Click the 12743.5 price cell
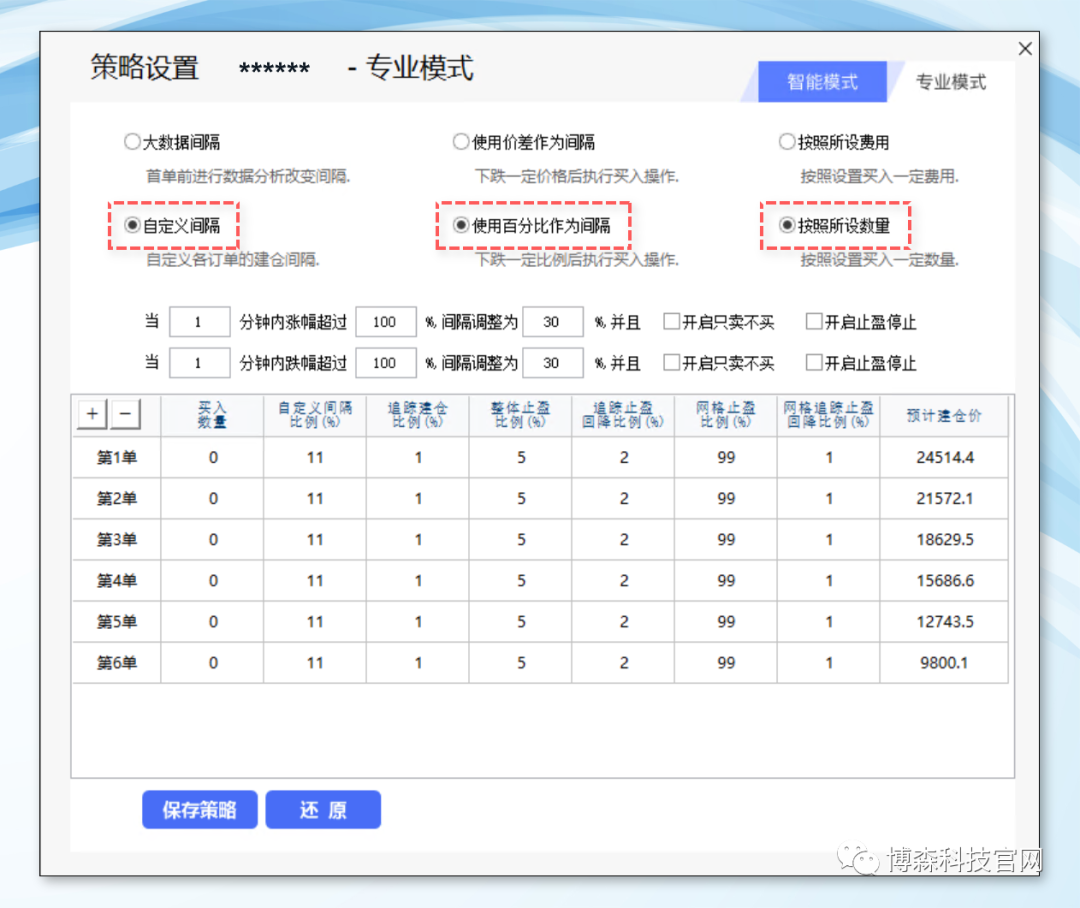This screenshot has height=908, width=1080. tap(944, 621)
